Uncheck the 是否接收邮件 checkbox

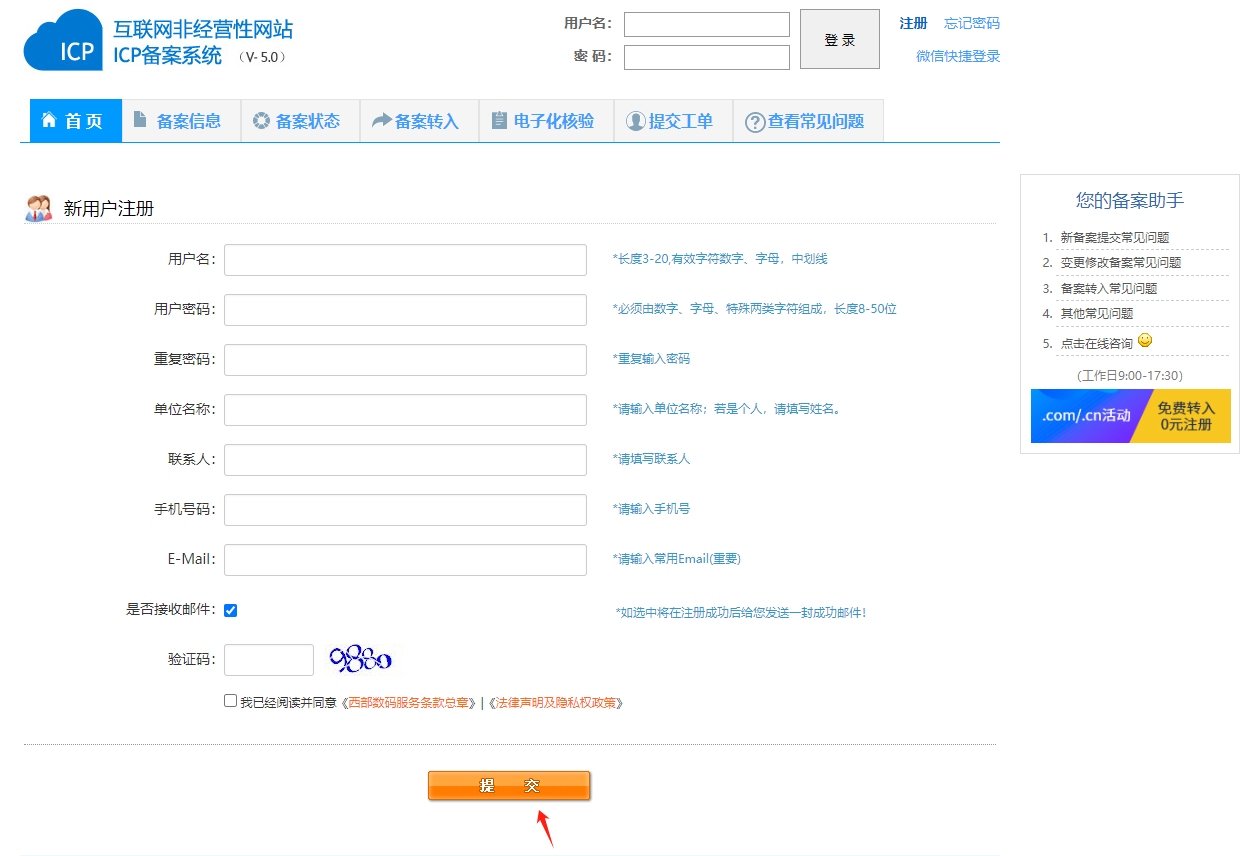pos(231,610)
